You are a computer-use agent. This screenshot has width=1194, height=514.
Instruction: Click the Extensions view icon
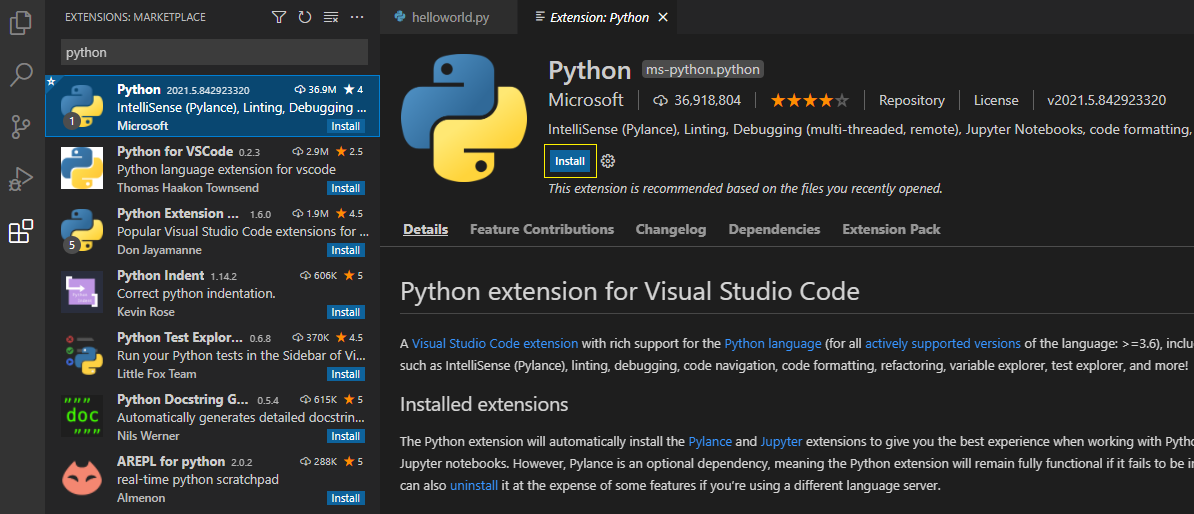point(21,233)
